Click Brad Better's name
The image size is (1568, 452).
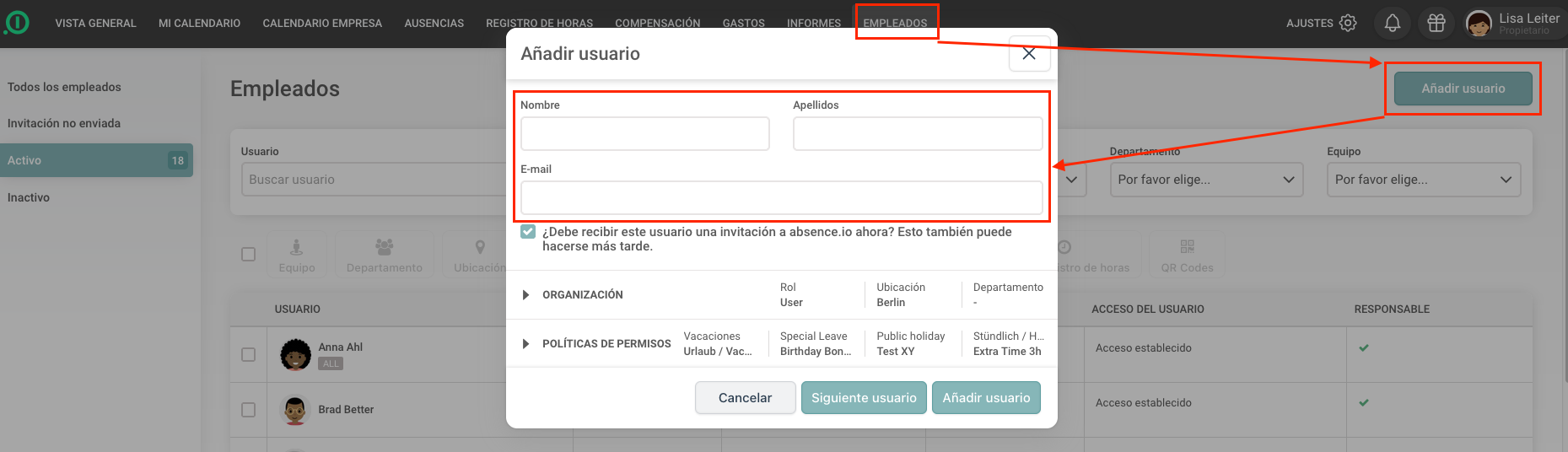click(x=346, y=410)
